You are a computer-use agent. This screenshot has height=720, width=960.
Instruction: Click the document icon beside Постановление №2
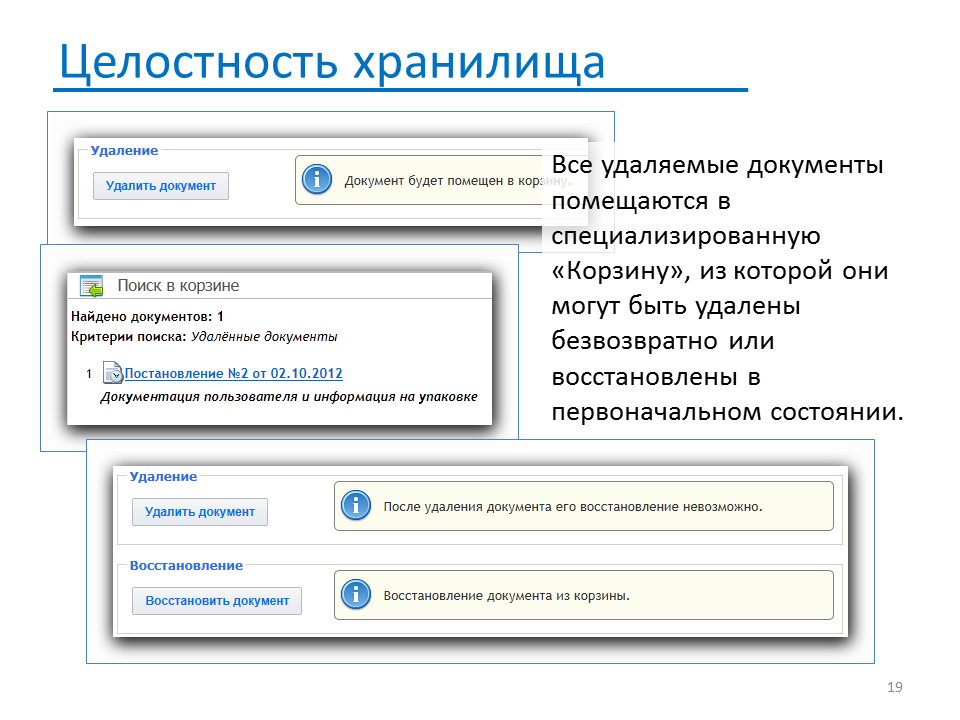(x=113, y=373)
